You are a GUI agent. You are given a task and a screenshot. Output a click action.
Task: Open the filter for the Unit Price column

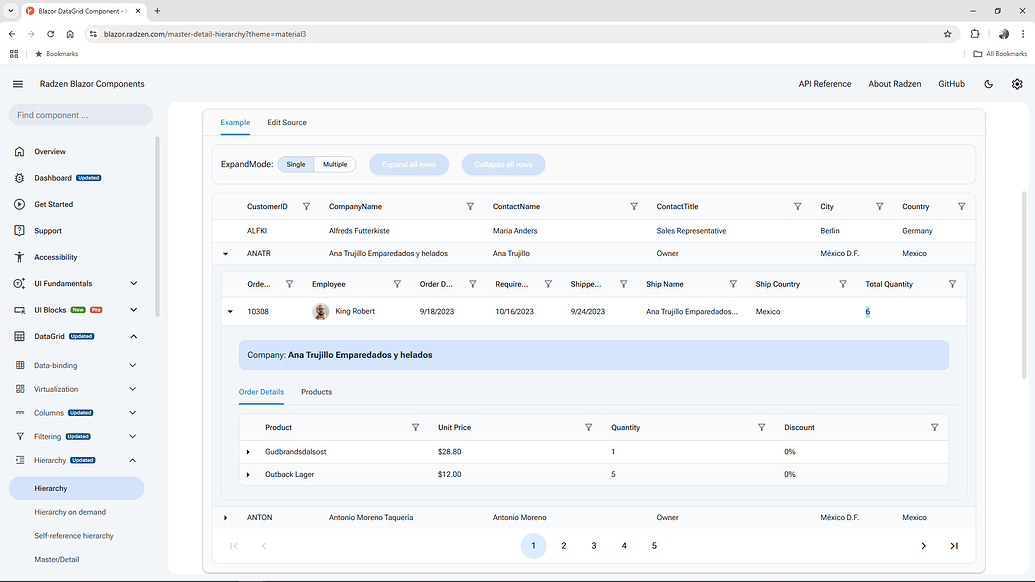[x=588, y=427]
